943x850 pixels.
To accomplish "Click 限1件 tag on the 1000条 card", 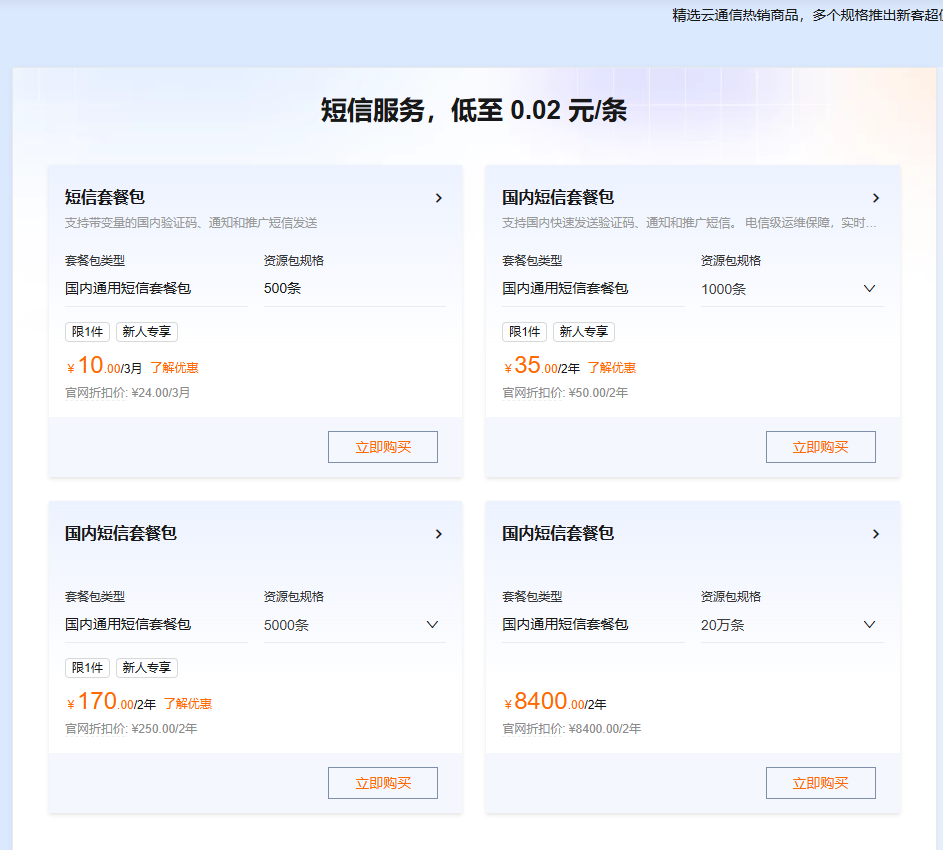I will (524, 331).
